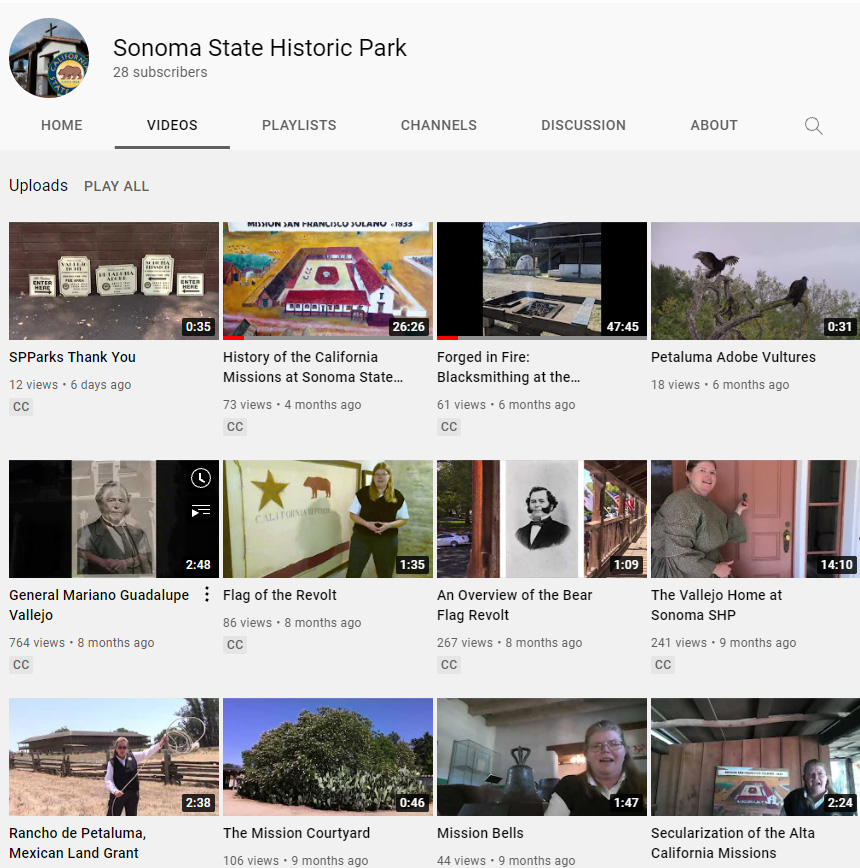Click mission painting thumbnail, 26:26

coord(328,281)
